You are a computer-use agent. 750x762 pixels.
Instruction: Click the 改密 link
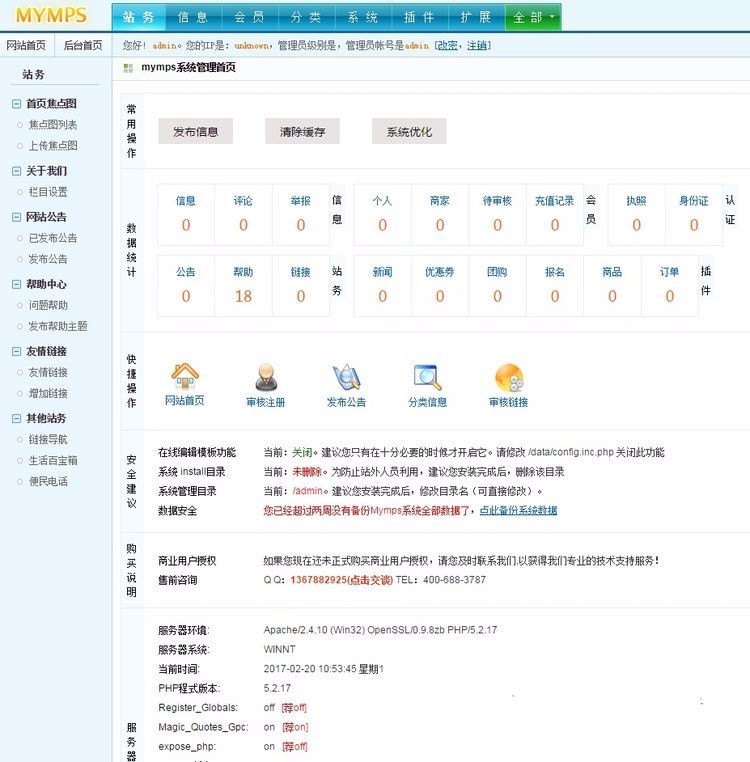pyautogui.click(x=447, y=46)
